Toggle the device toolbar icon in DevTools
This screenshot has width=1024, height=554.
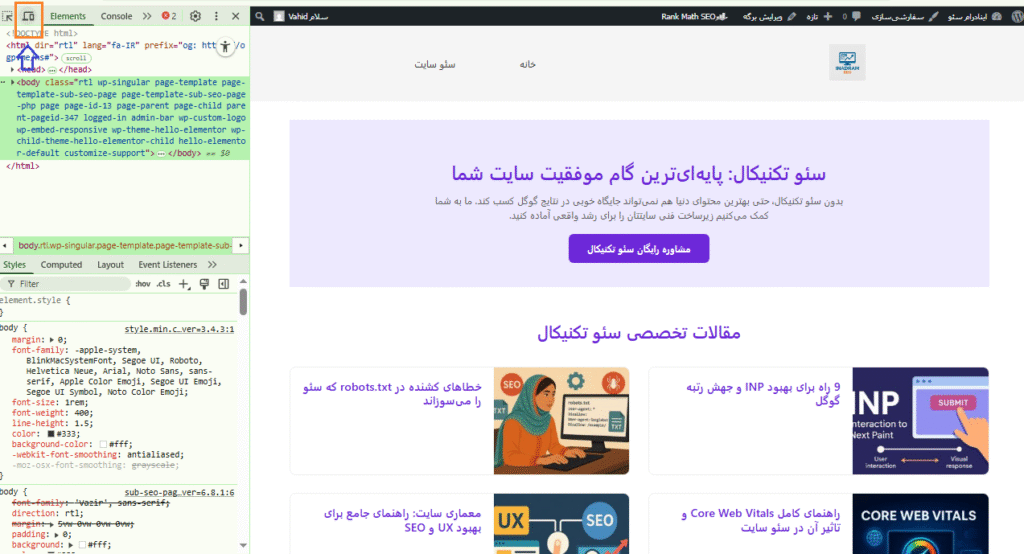click(28, 16)
